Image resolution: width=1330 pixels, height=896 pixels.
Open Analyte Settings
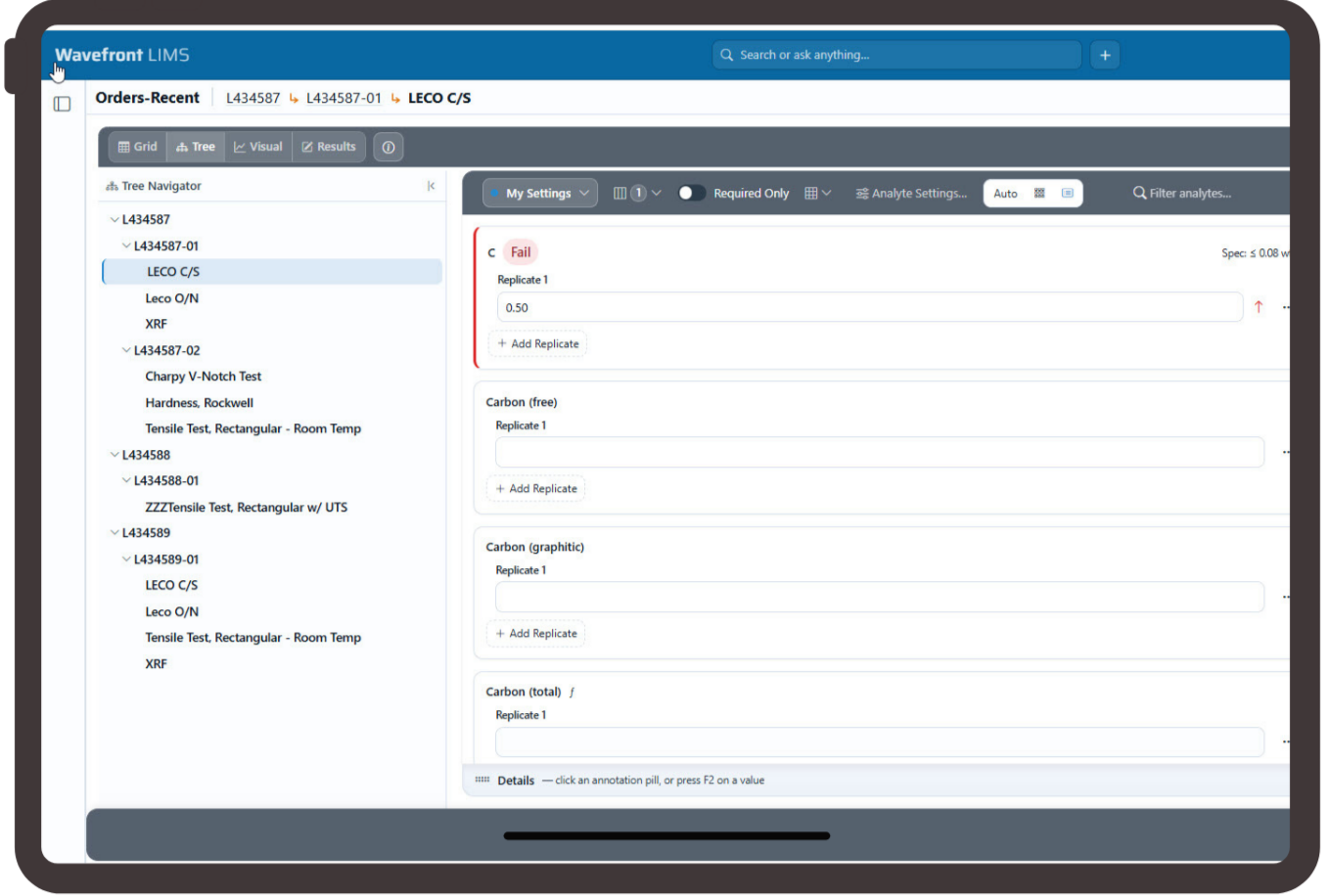(x=911, y=193)
